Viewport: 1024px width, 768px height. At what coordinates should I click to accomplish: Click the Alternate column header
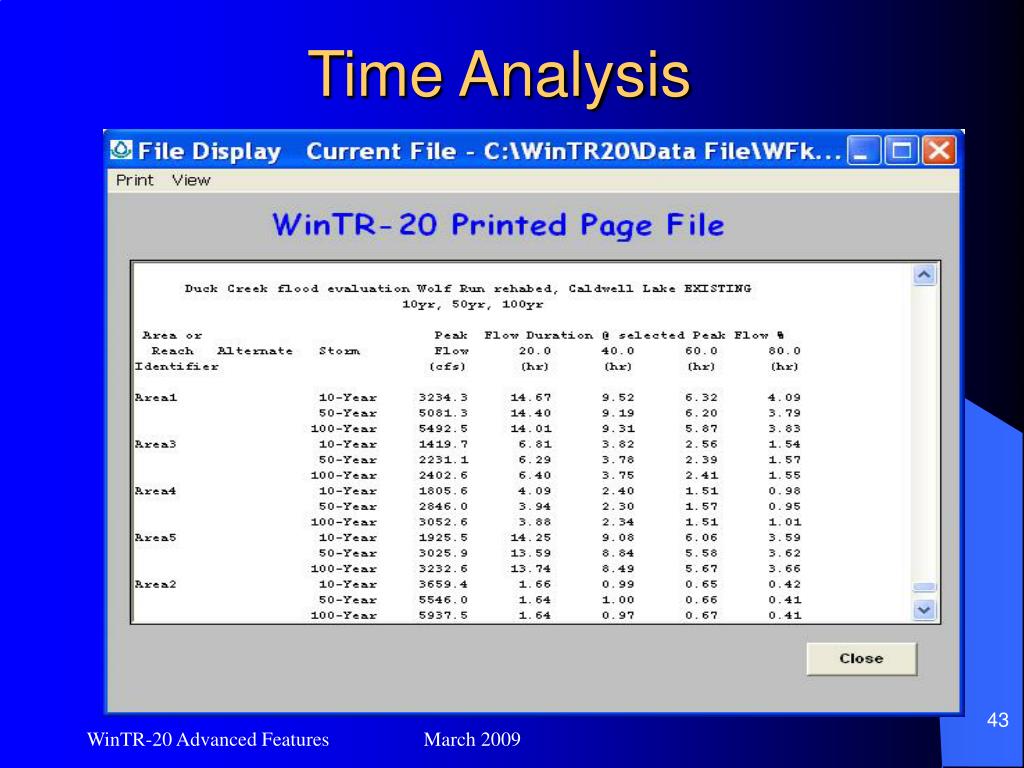pos(255,351)
